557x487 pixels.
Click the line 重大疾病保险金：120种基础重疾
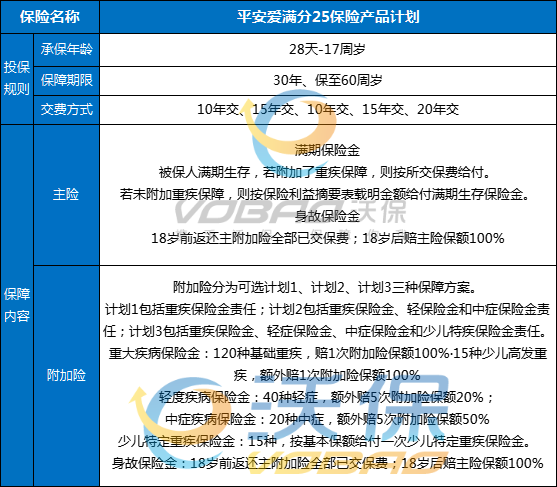click(328, 353)
